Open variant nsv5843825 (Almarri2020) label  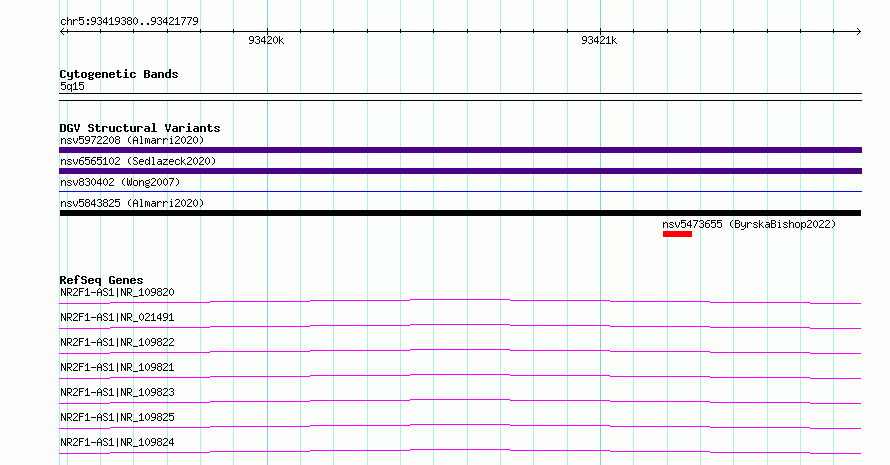pos(132,203)
